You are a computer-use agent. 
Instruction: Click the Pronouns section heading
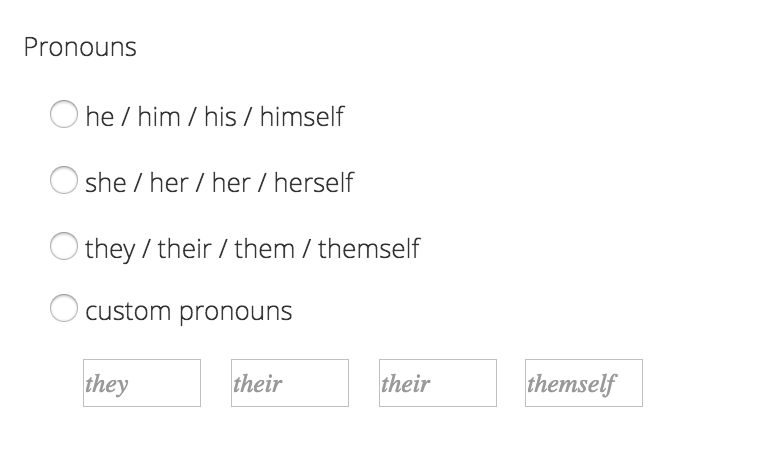[x=80, y=47]
